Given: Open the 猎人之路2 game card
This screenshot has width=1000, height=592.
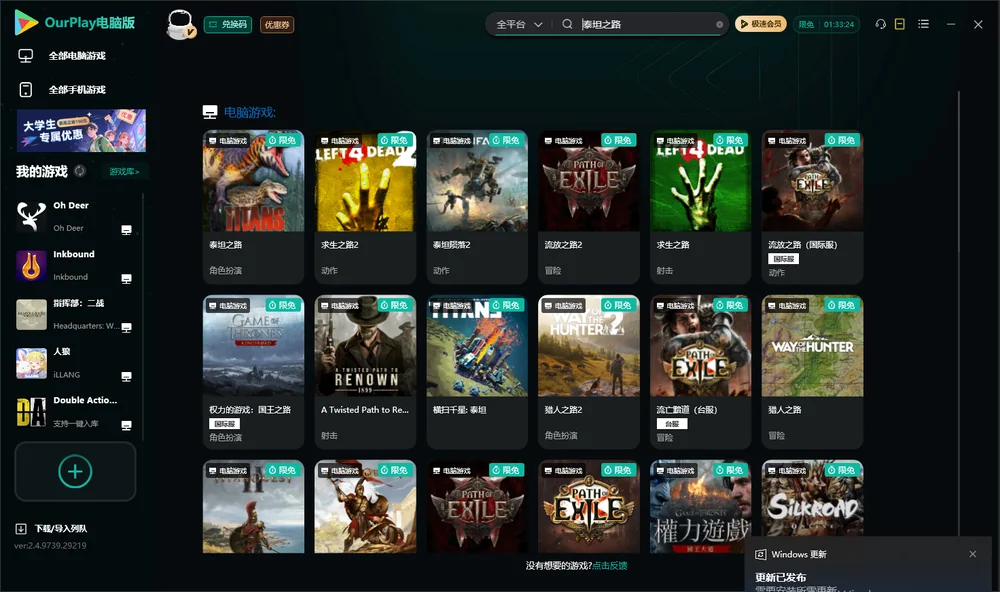Looking at the screenshot, I should pyautogui.click(x=589, y=372).
